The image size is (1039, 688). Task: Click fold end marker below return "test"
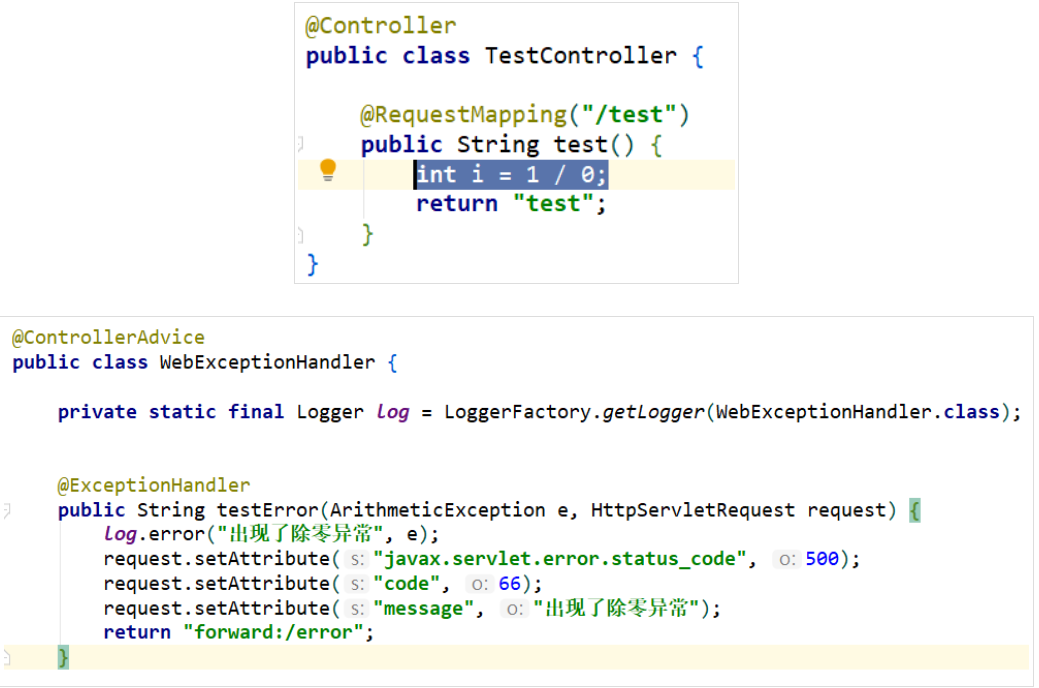click(x=300, y=234)
